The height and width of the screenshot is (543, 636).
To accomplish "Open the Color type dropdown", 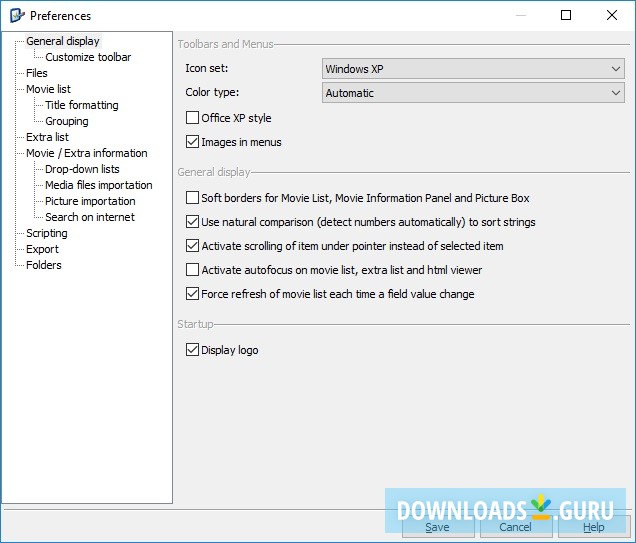I will (x=473, y=93).
